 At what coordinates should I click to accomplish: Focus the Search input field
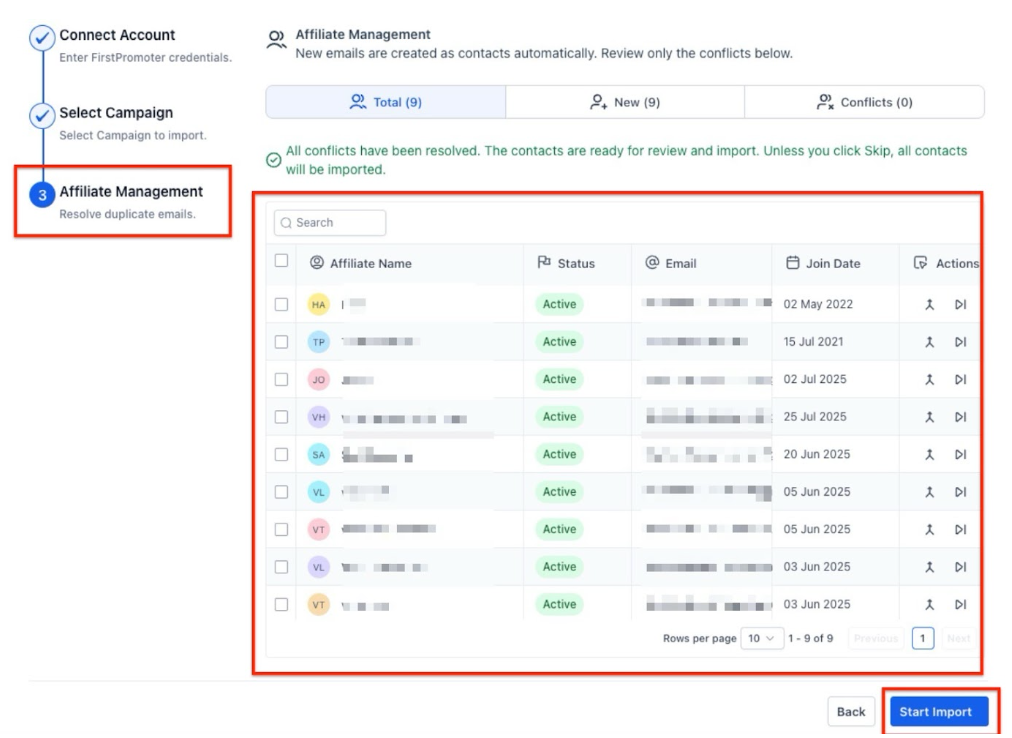[331, 223]
